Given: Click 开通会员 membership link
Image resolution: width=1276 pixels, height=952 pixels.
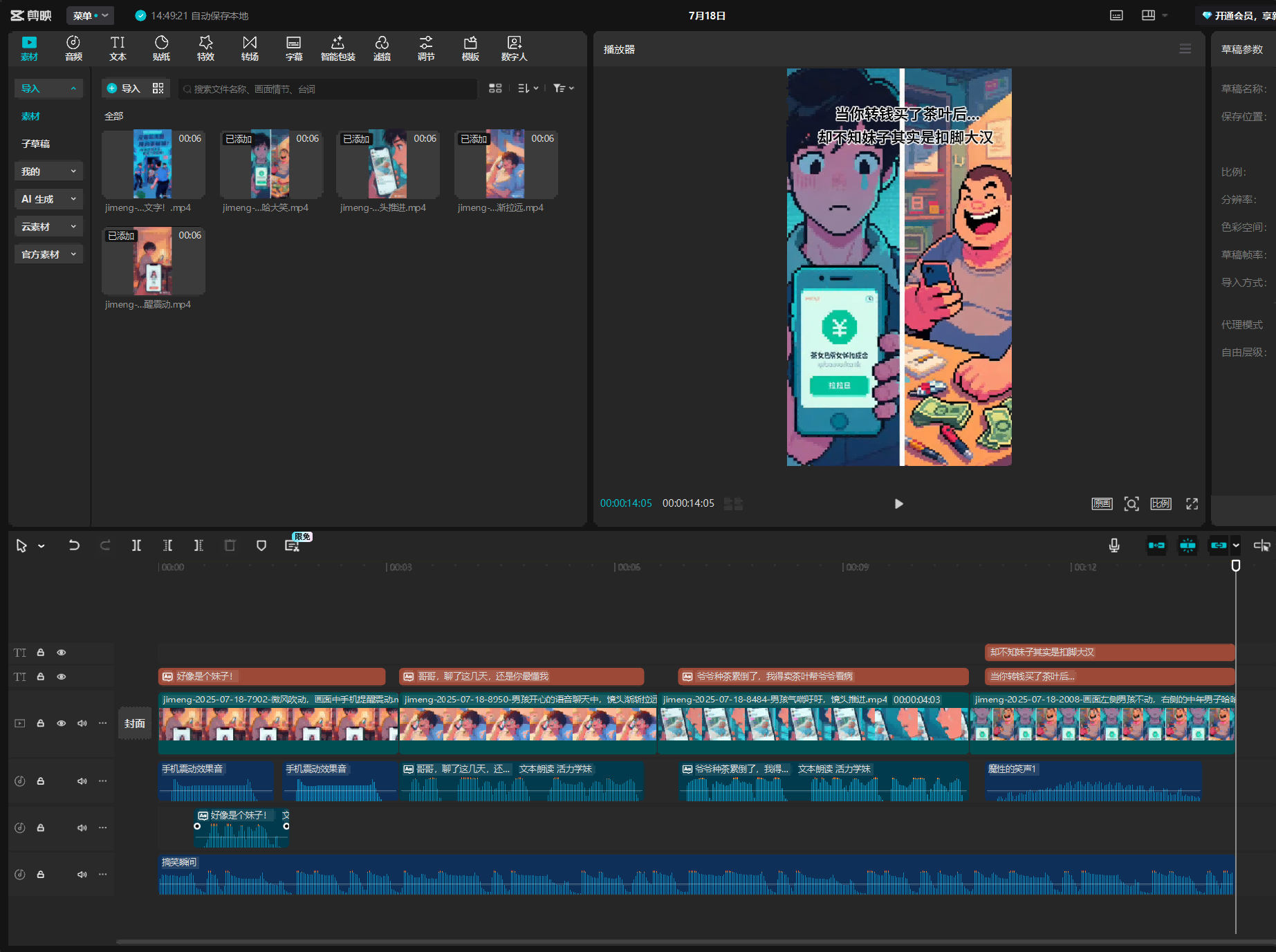Looking at the screenshot, I should (1239, 15).
